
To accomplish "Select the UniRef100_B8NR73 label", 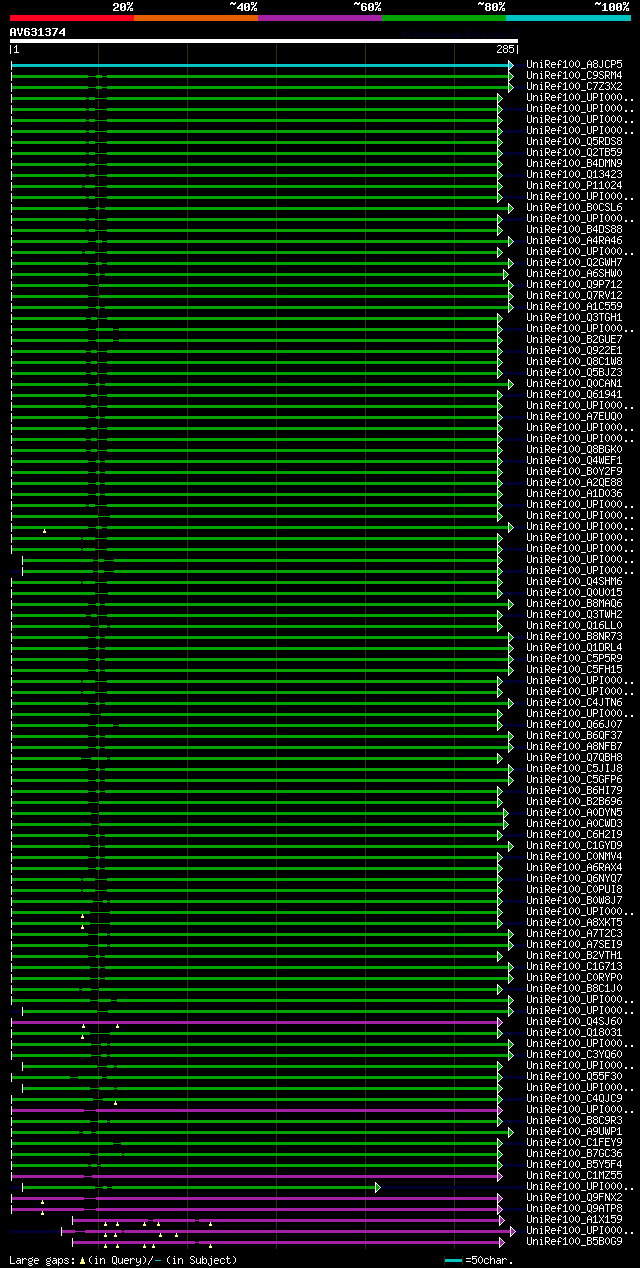I will coord(574,636).
